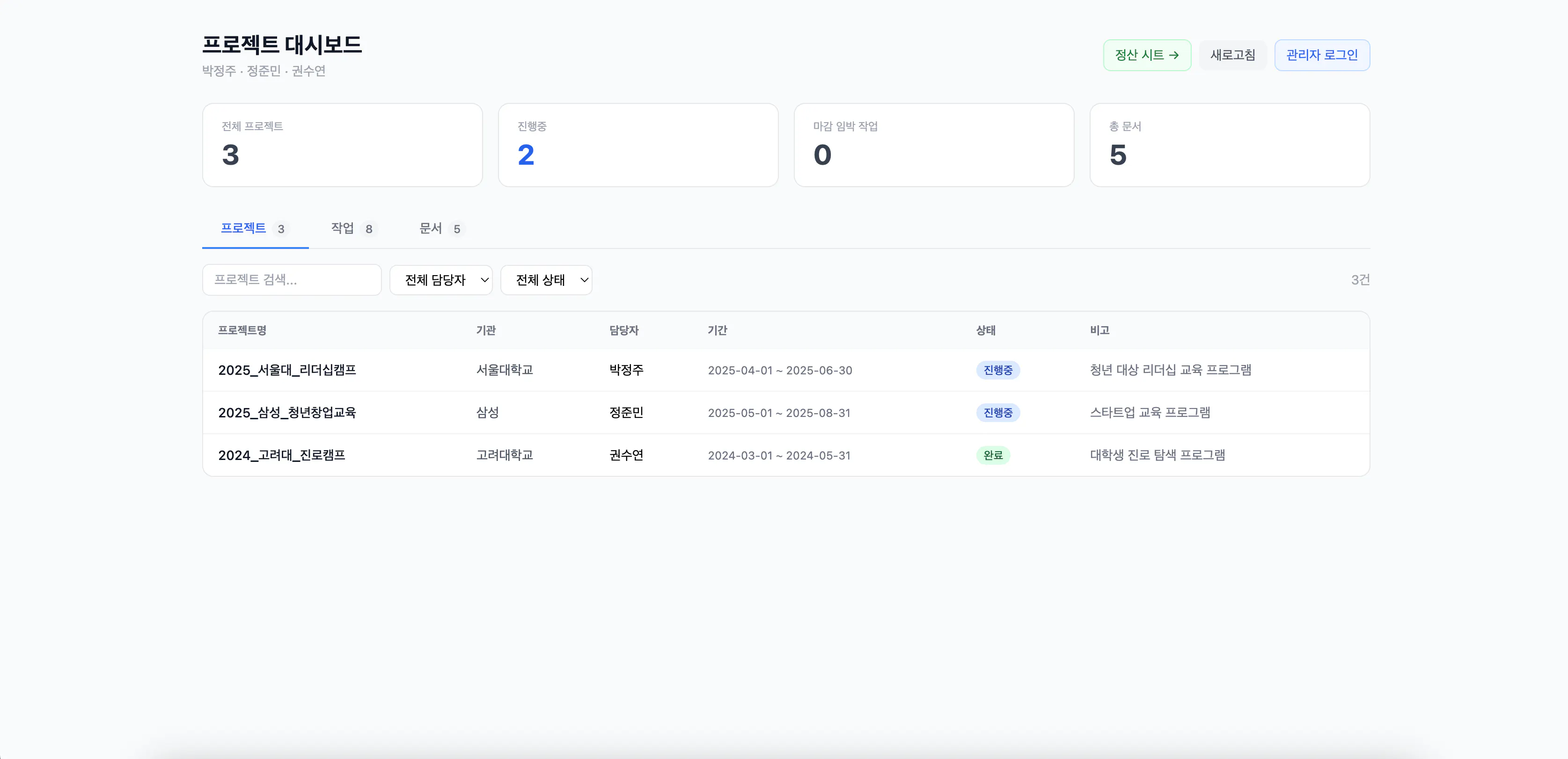Select the 총 문서 summary card
This screenshot has width=1568, height=759.
pyautogui.click(x=1230, y=145)
